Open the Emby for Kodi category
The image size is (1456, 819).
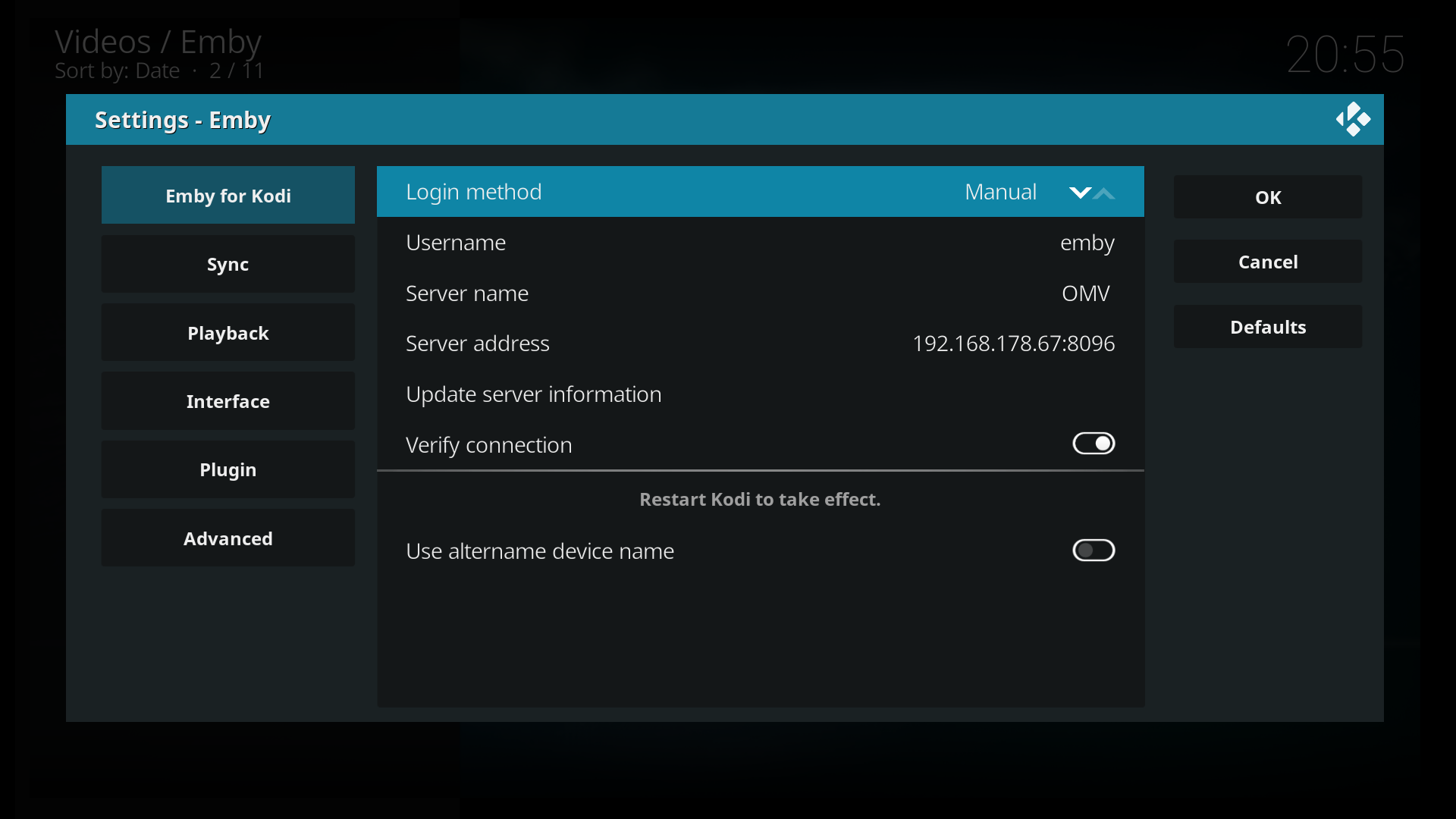tap(228, 196)
